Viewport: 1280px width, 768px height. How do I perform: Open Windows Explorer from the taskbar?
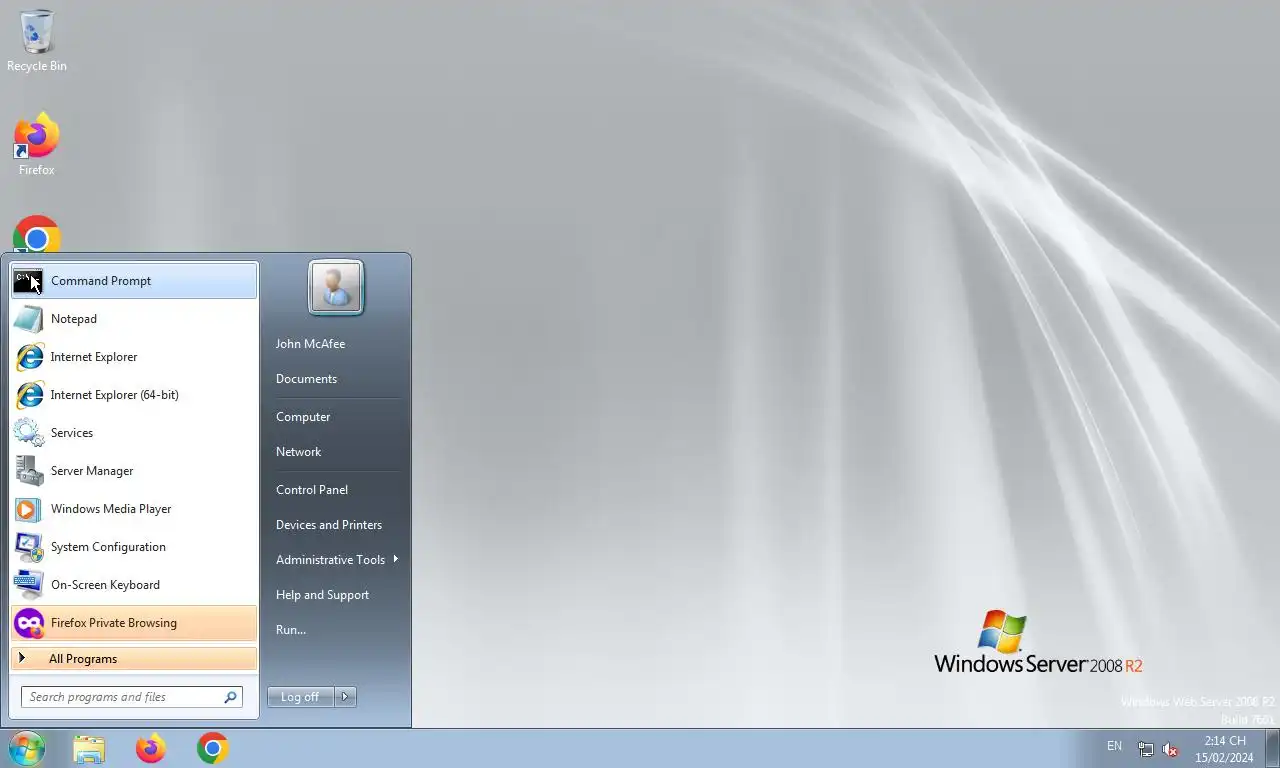coord(88,748)
